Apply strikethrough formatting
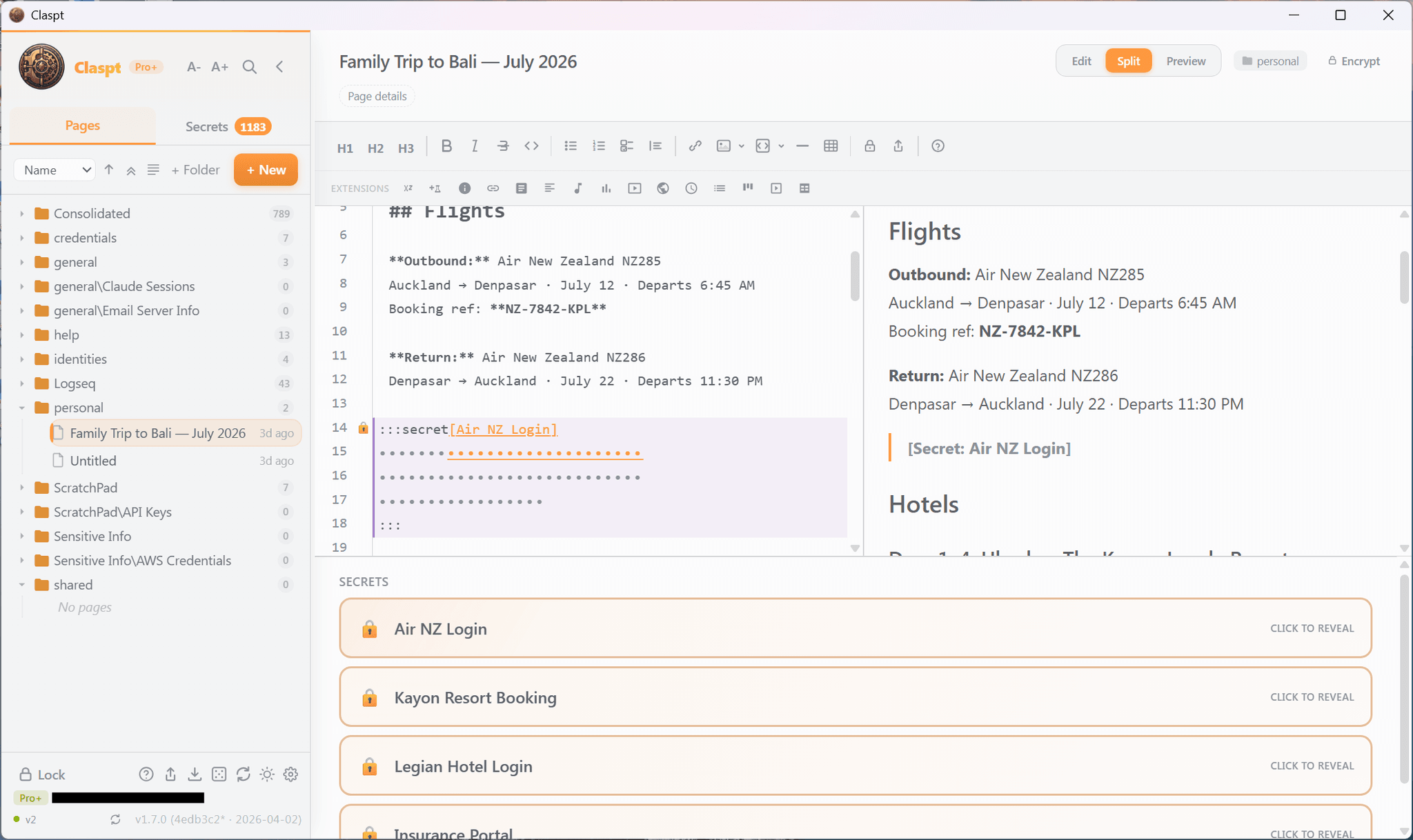 pyautogui.click(x=503, y=146)
